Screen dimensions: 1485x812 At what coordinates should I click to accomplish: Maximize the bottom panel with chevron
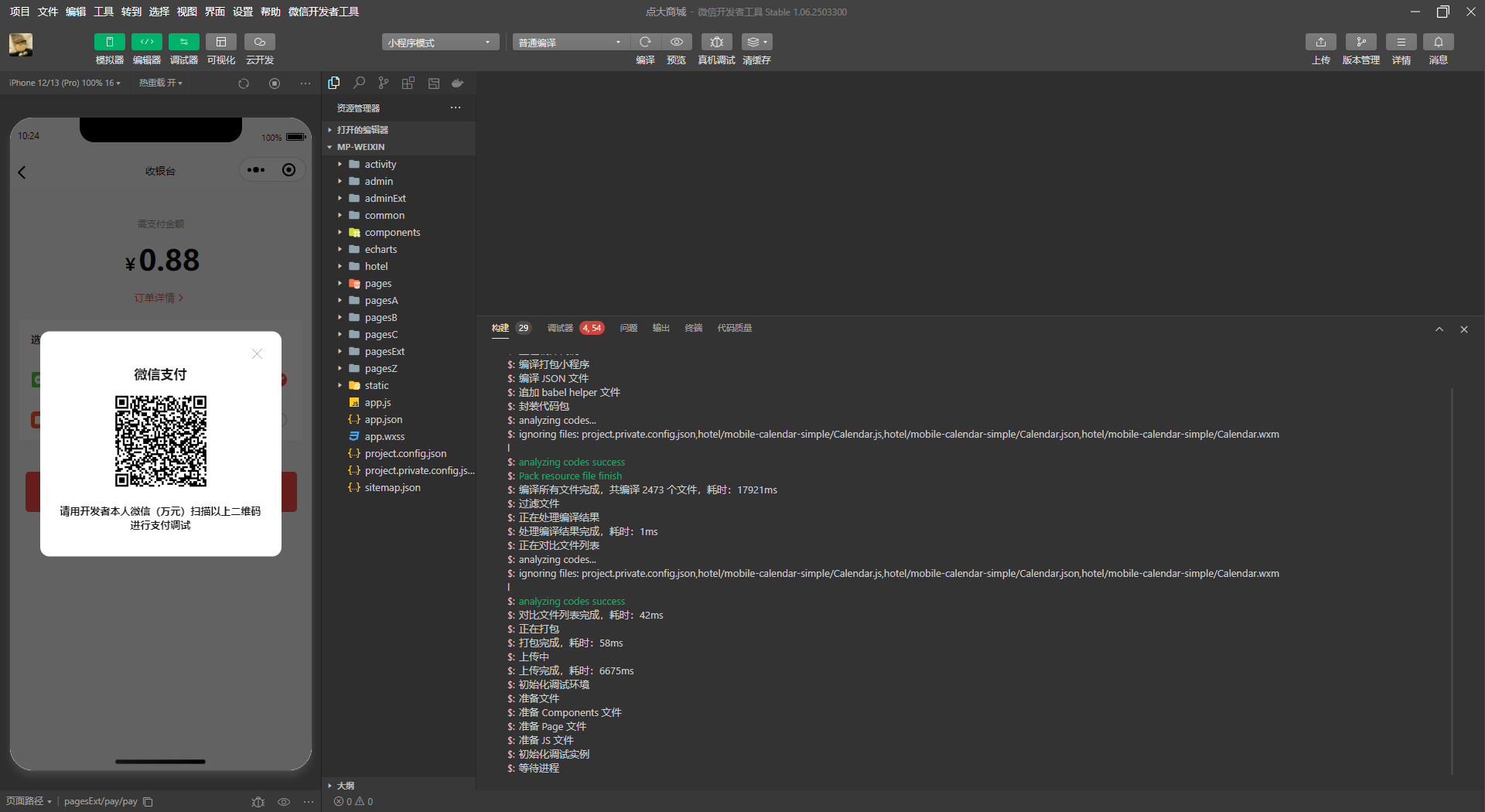1439,329
